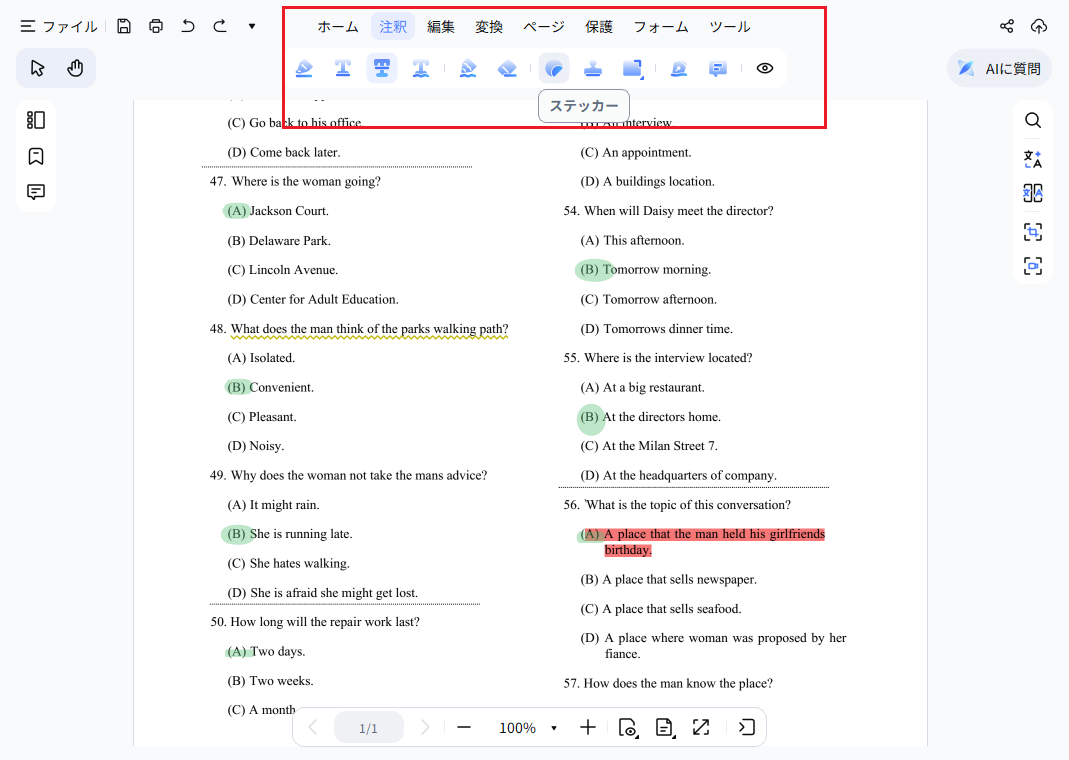
Task: Print the document
Action: pos(156,27)
